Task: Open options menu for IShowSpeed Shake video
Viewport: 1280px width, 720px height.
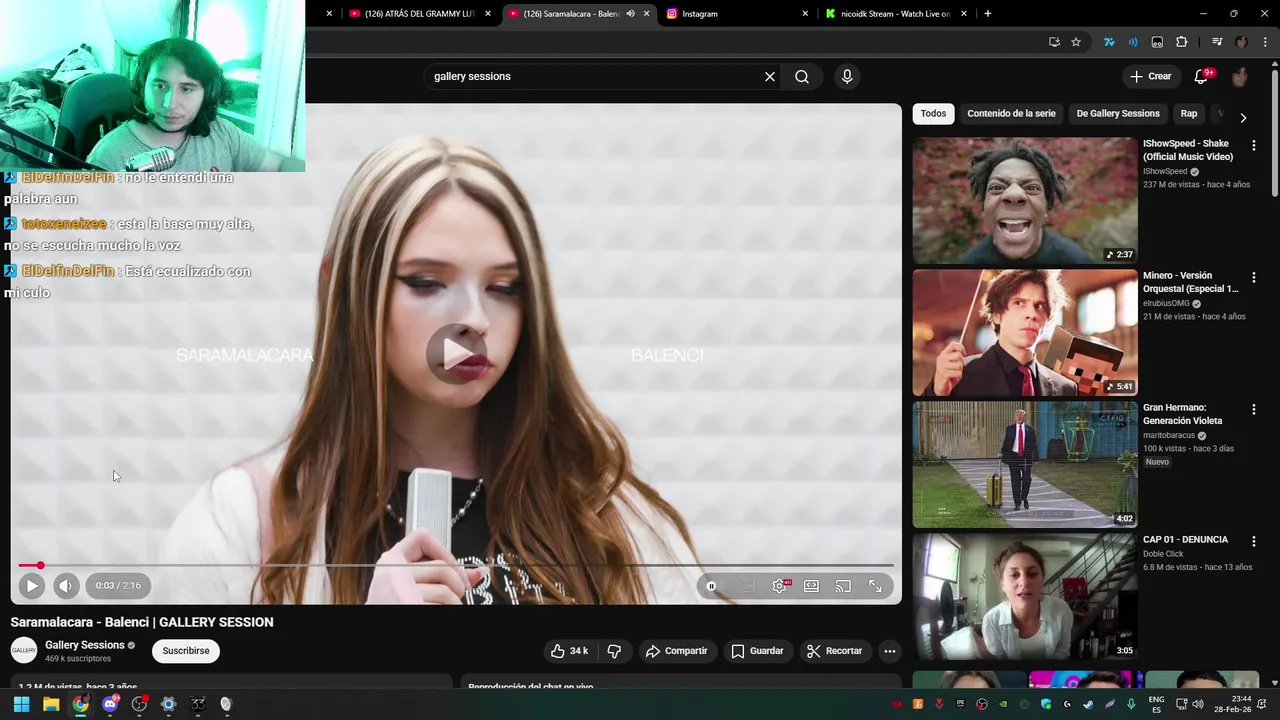Action: pyautogui.click(x=1254, y=146)
